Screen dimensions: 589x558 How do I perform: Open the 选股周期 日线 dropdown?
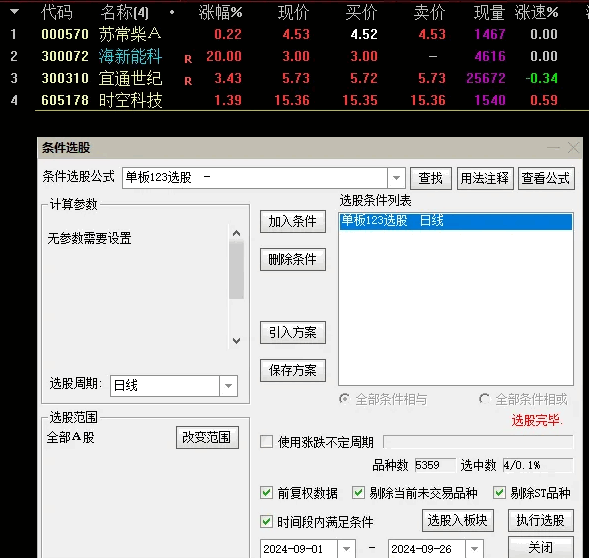(x=228, y=386)
